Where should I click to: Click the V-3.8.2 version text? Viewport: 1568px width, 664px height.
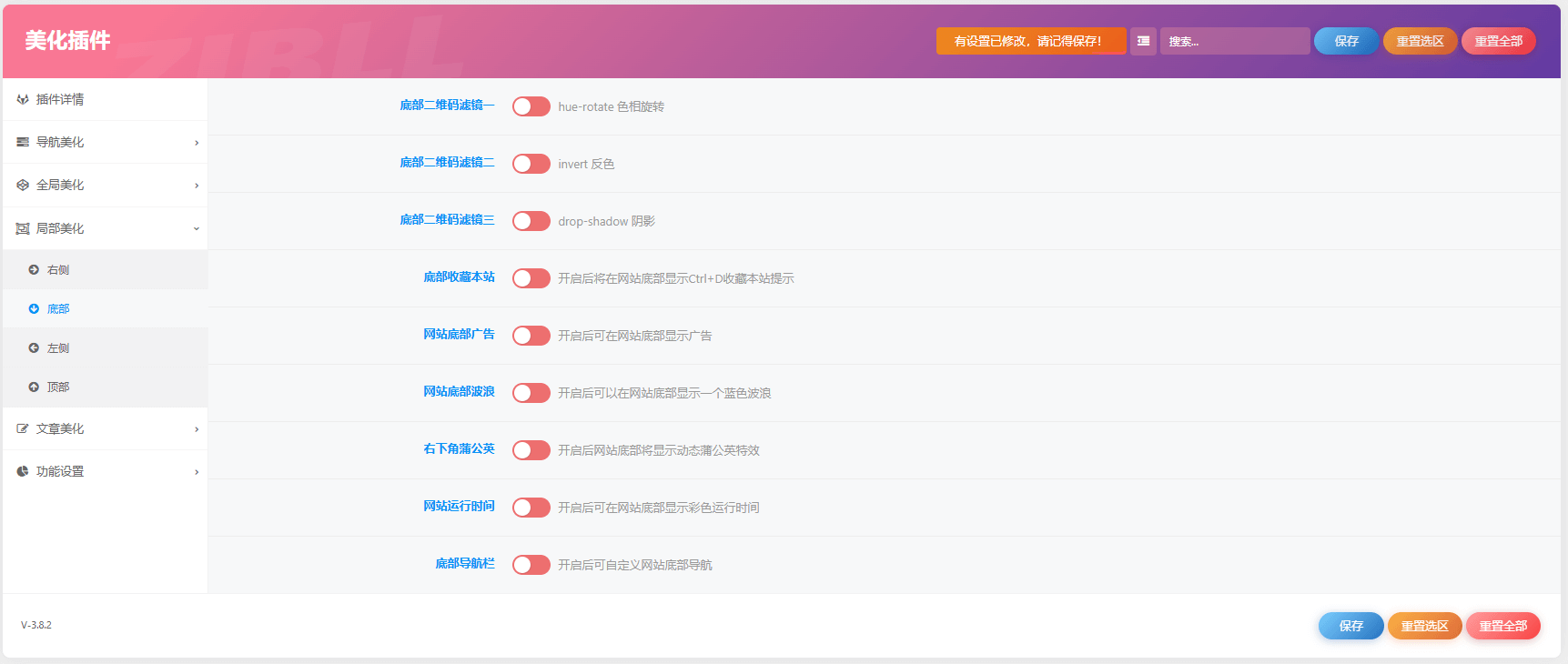pos(36,625)
